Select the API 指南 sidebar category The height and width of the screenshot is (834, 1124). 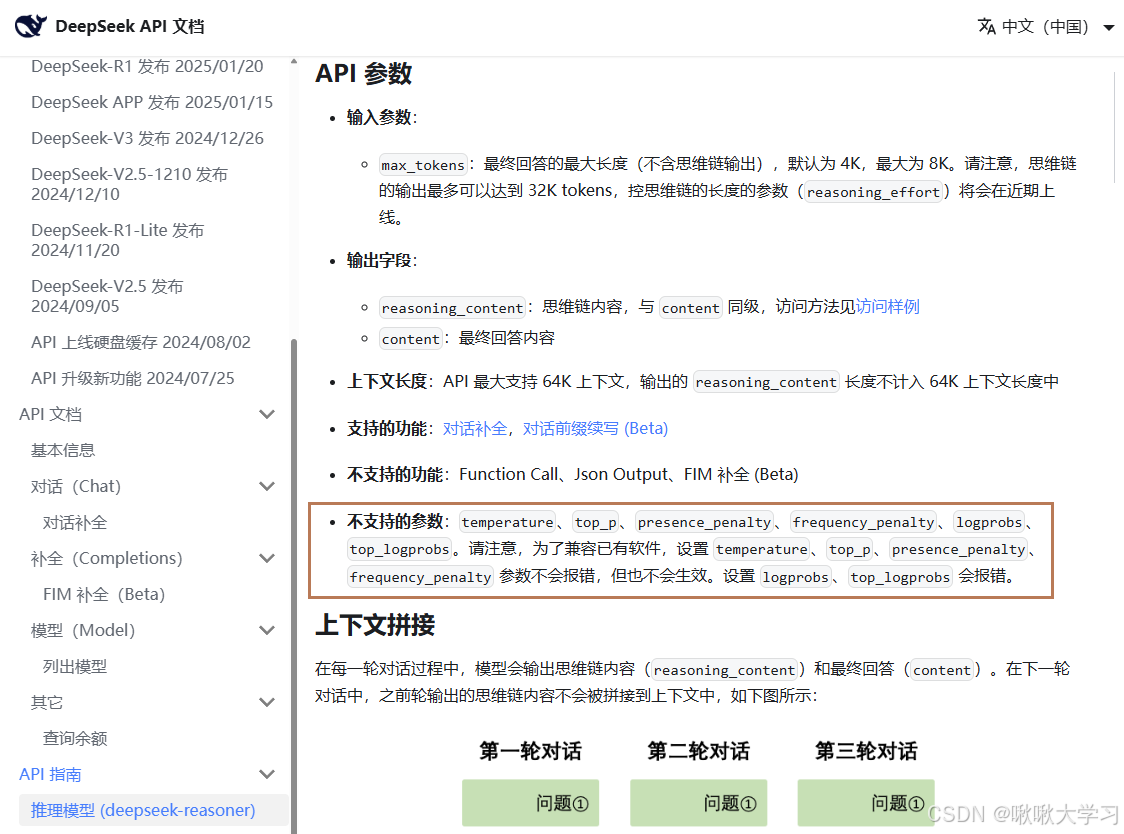point(50,774)
